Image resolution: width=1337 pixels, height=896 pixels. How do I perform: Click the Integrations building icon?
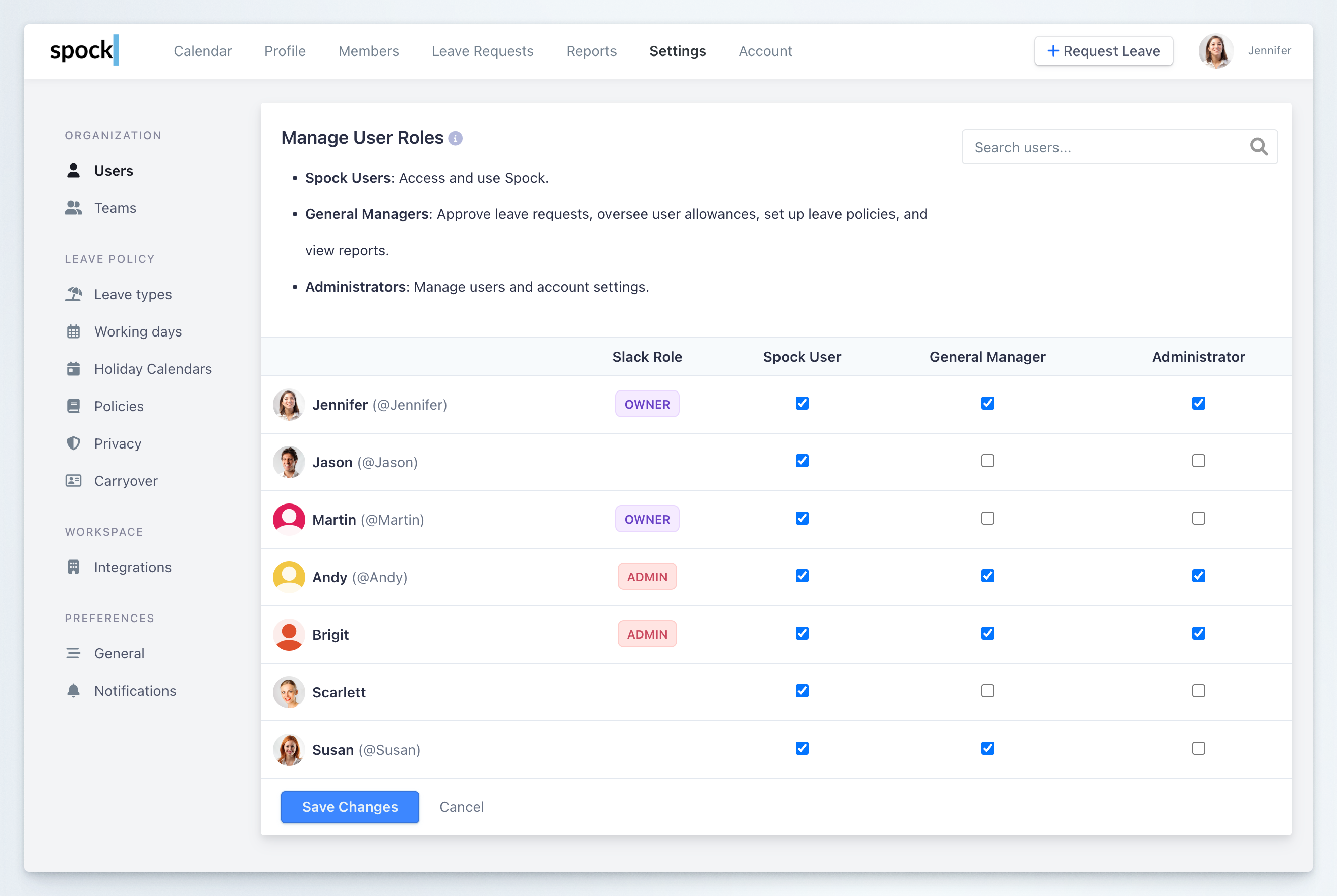pyautogui.click(x=73, y=567)
